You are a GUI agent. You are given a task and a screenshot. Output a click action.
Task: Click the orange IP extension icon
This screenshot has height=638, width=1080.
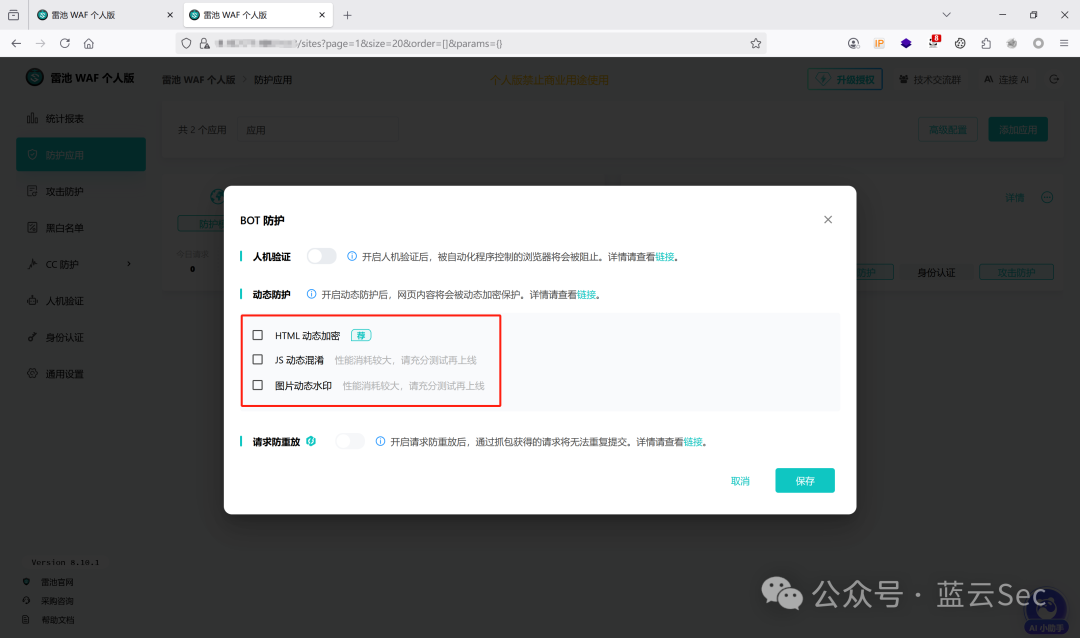pos(880,43)
